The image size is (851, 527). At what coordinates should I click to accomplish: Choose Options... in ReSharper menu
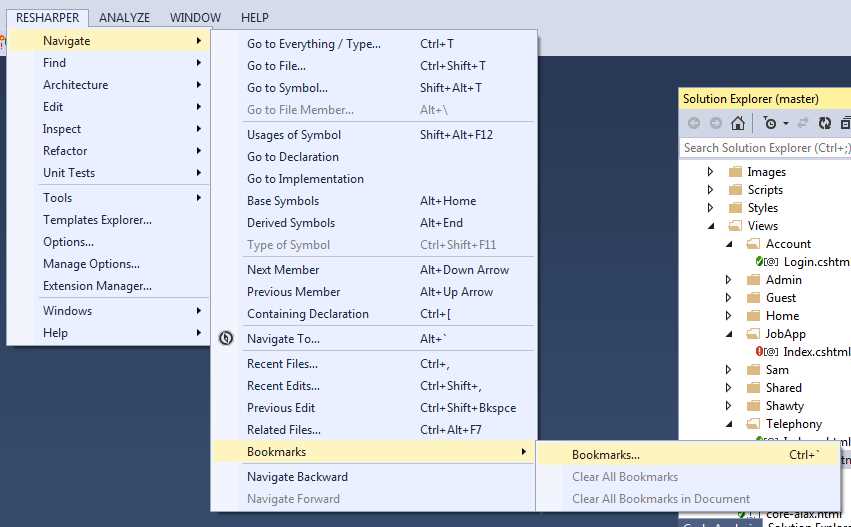coord(109,242)
